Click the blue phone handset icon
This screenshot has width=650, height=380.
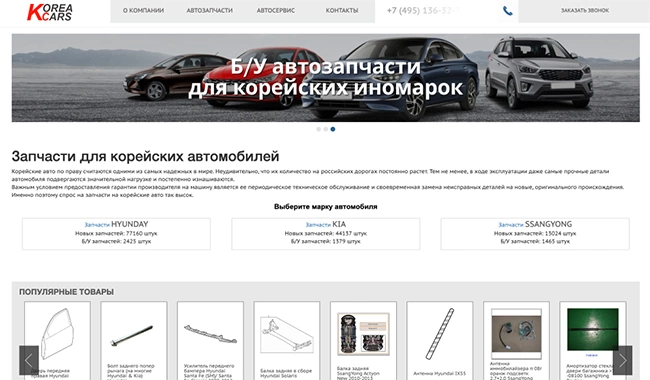507,11
